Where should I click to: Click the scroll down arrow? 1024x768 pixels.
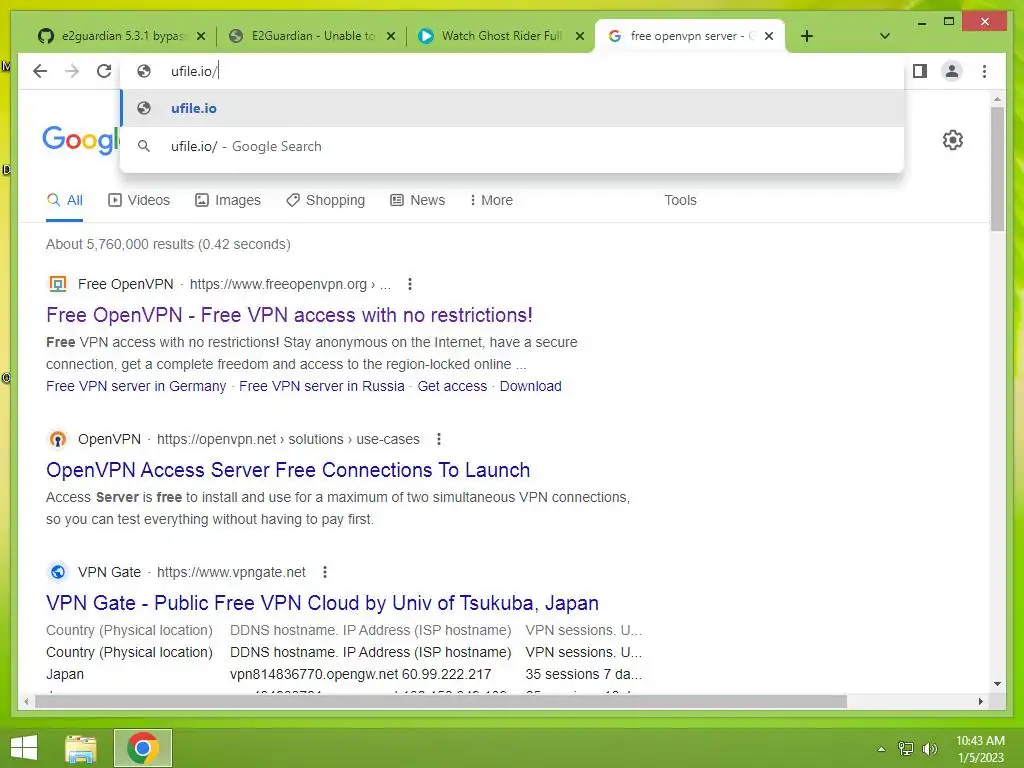997,684
